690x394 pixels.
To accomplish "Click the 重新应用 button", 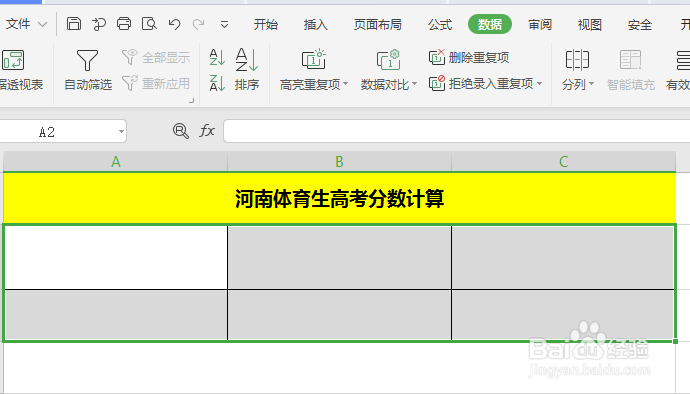I will coord(156,83).
